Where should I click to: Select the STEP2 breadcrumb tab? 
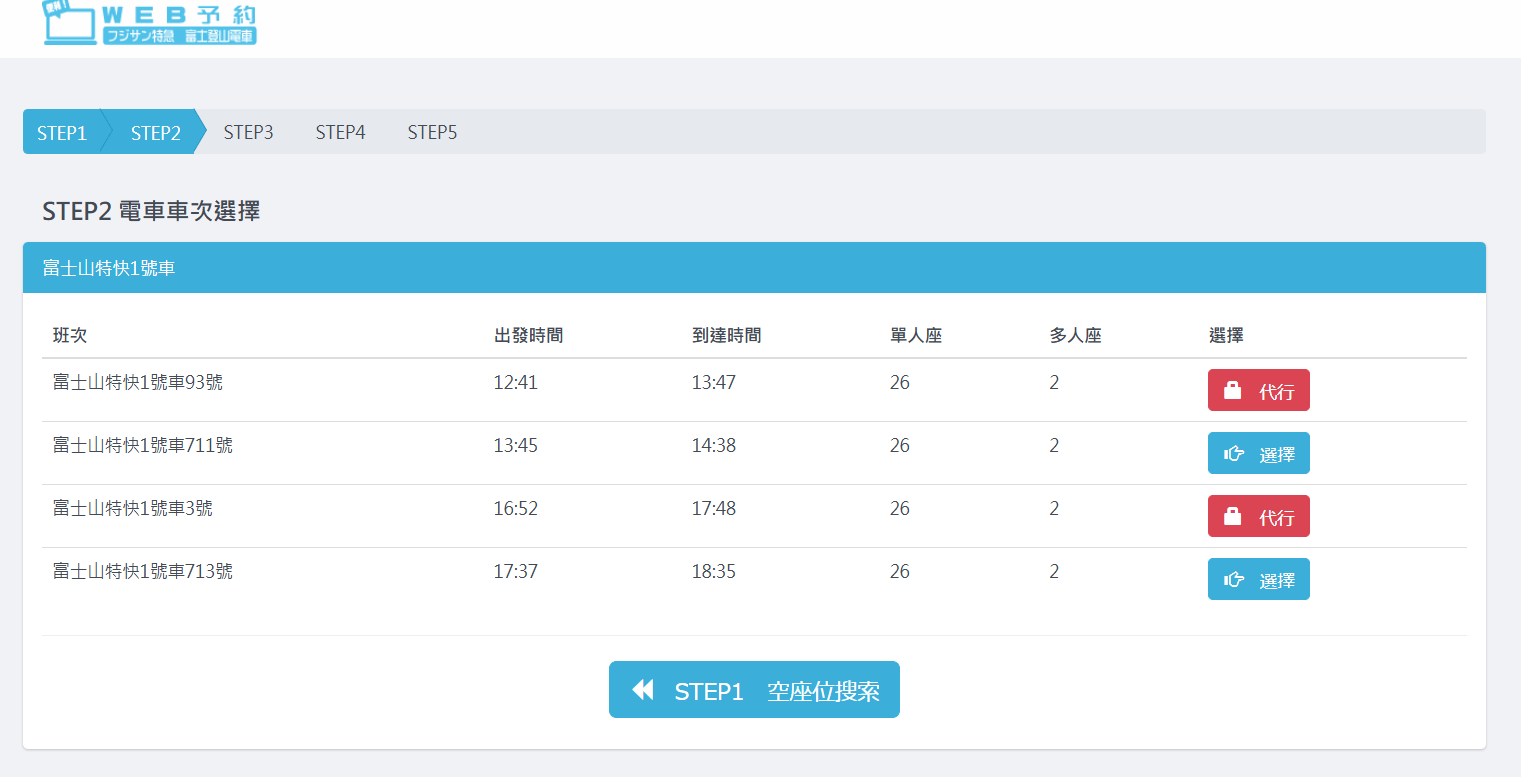(155, 133)
